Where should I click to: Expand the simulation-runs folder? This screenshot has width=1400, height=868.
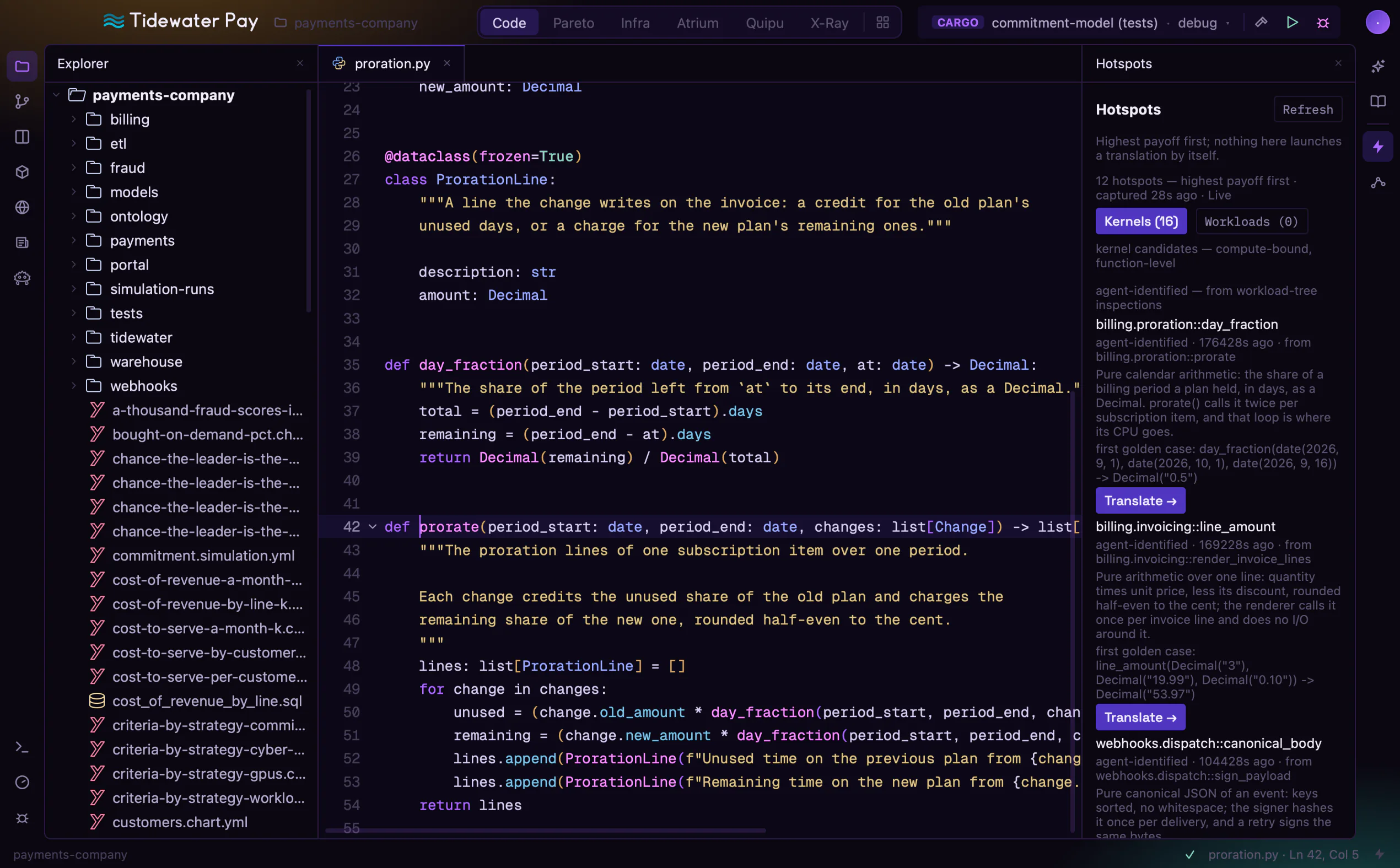[x=73, y=289]
